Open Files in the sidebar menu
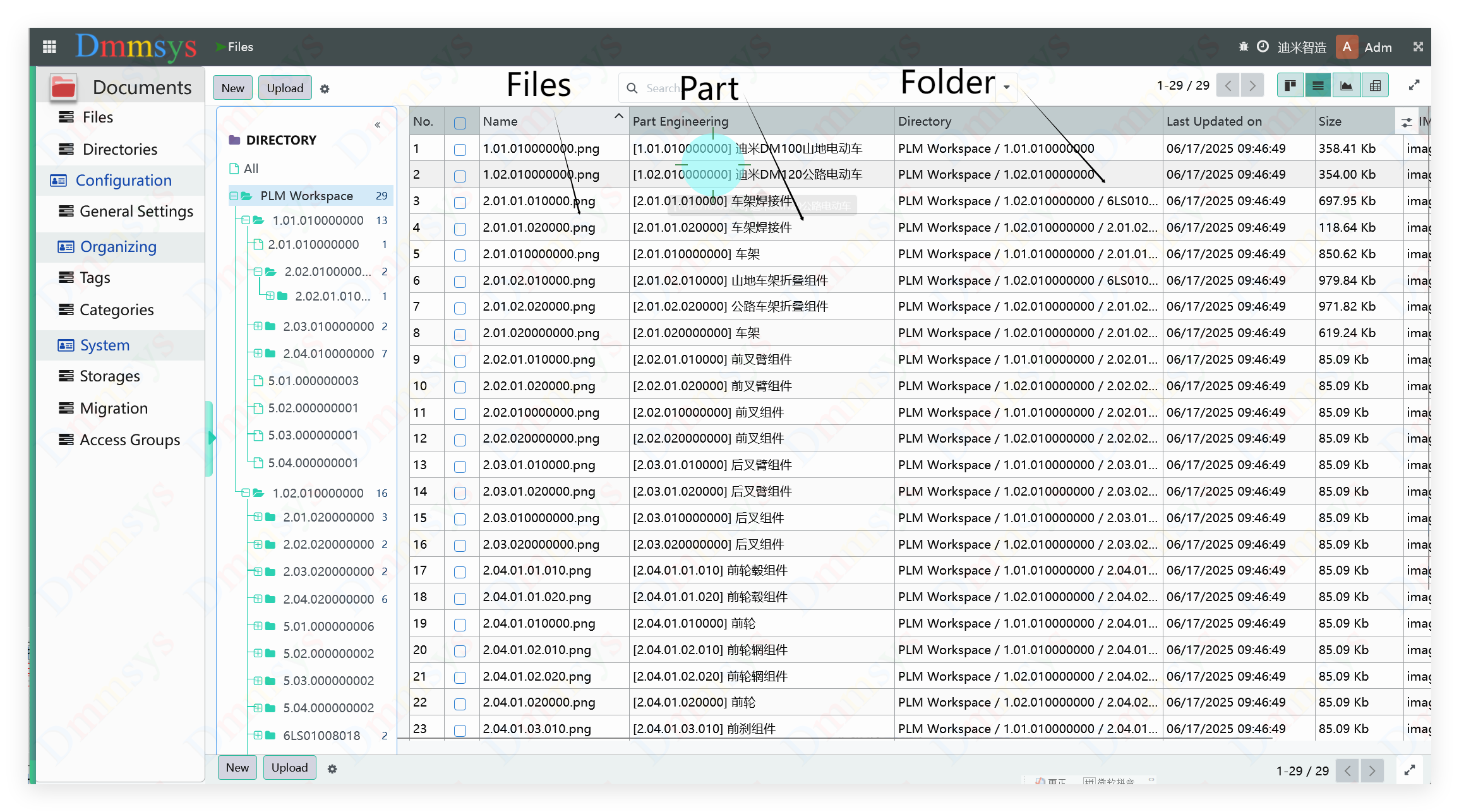Screen dimensions: 1459x812 (97, 117)
